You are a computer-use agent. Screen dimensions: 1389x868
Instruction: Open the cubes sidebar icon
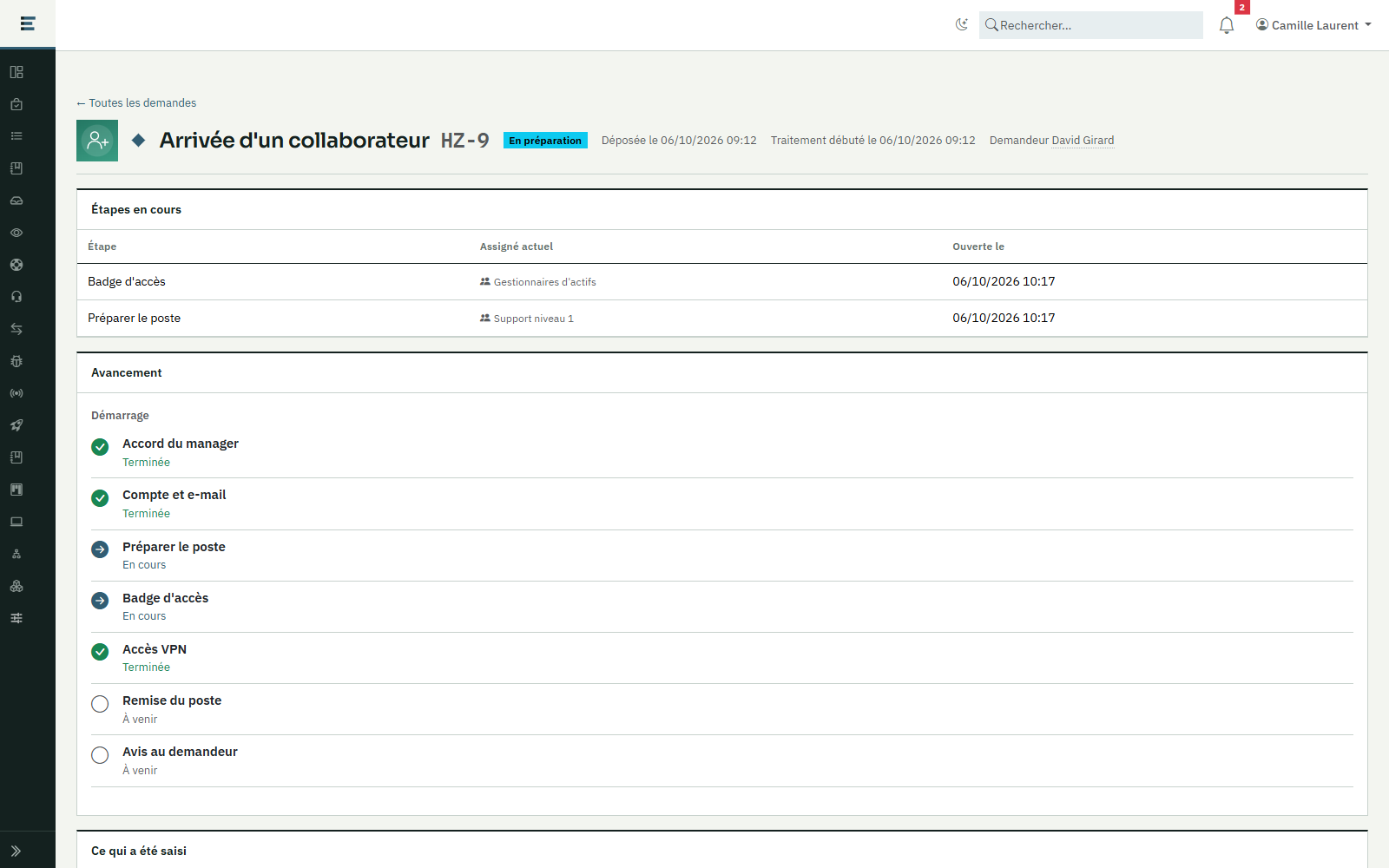point(16,586)
